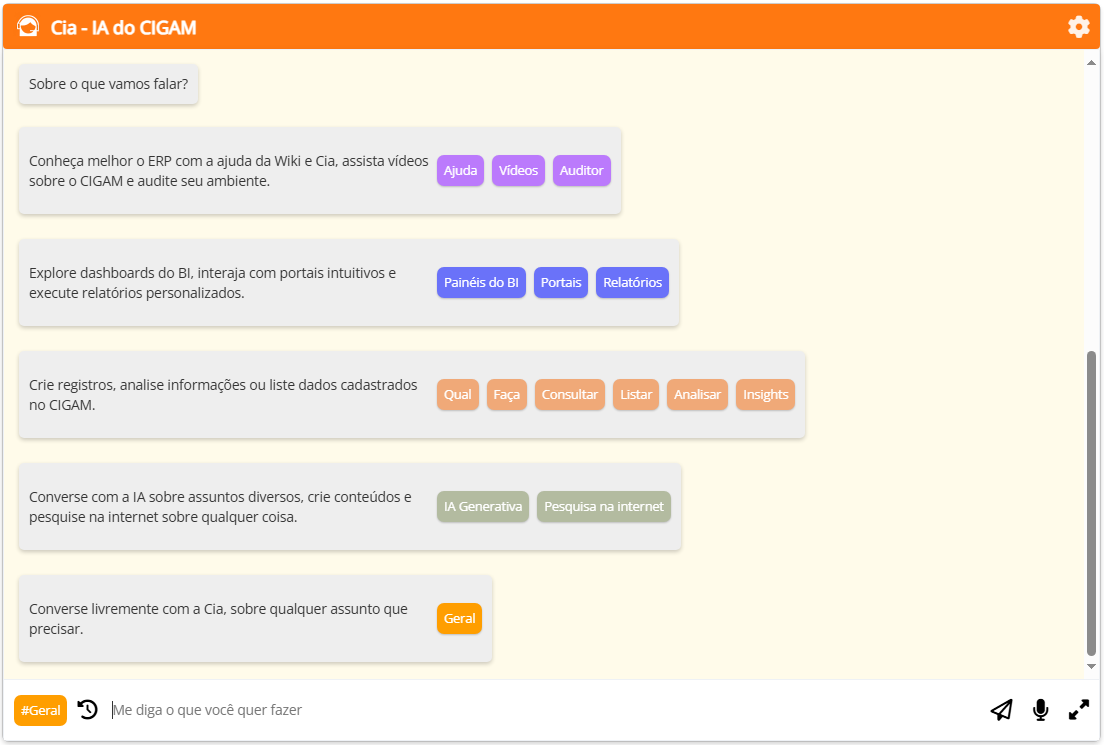Select Painéis do BI
Image resolution: width=1104 pixels, height=745 pixels.
coord(481,282)
